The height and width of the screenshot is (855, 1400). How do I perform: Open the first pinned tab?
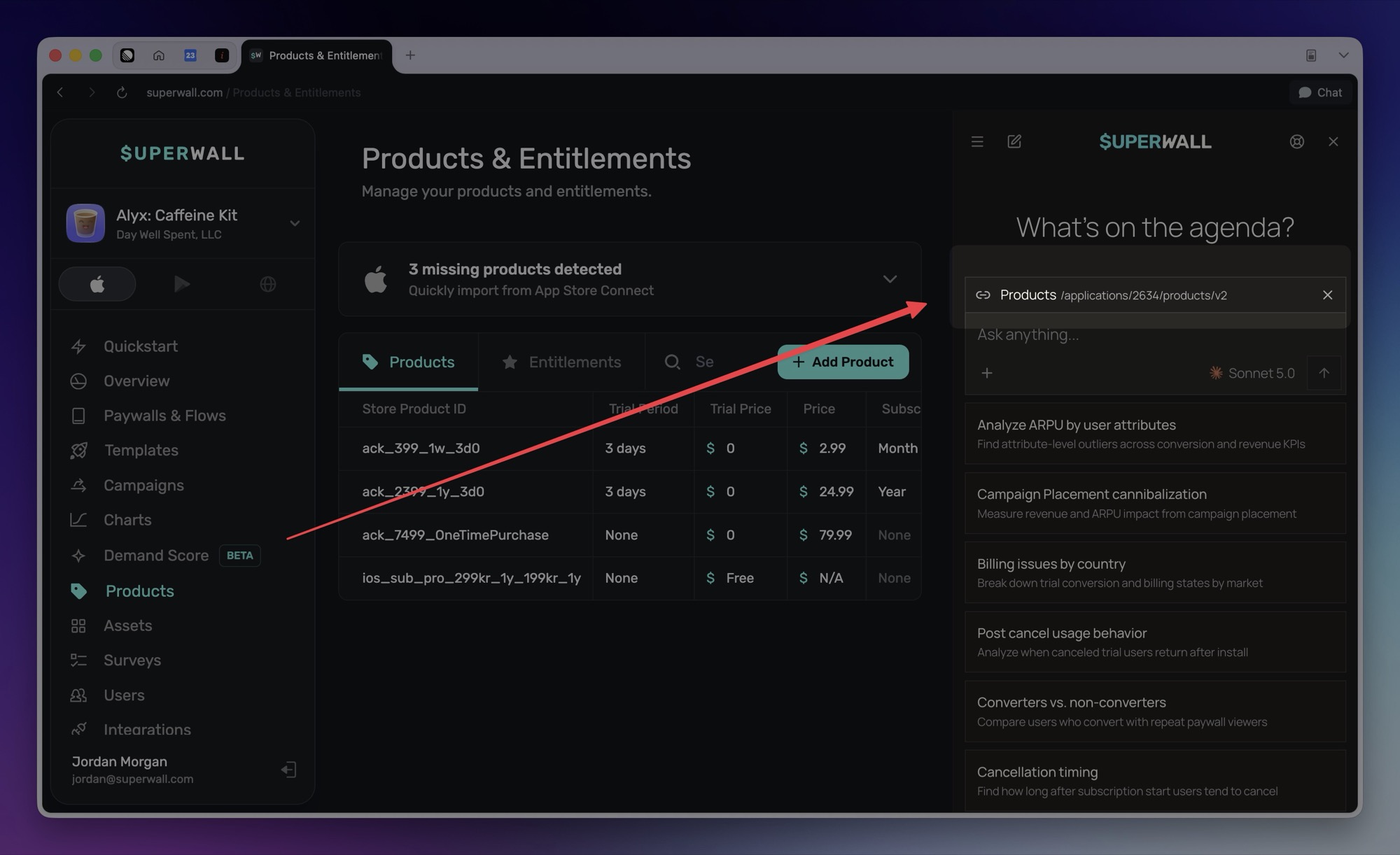pyautogui.click(x=127, y=55)
